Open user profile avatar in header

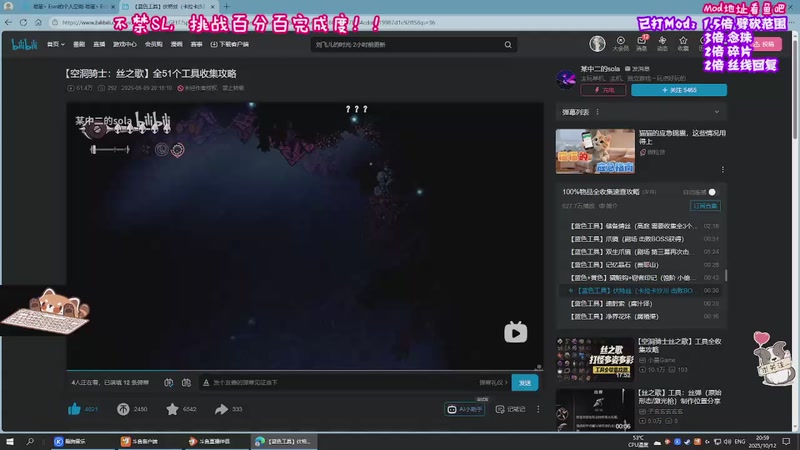click(597, 44)
